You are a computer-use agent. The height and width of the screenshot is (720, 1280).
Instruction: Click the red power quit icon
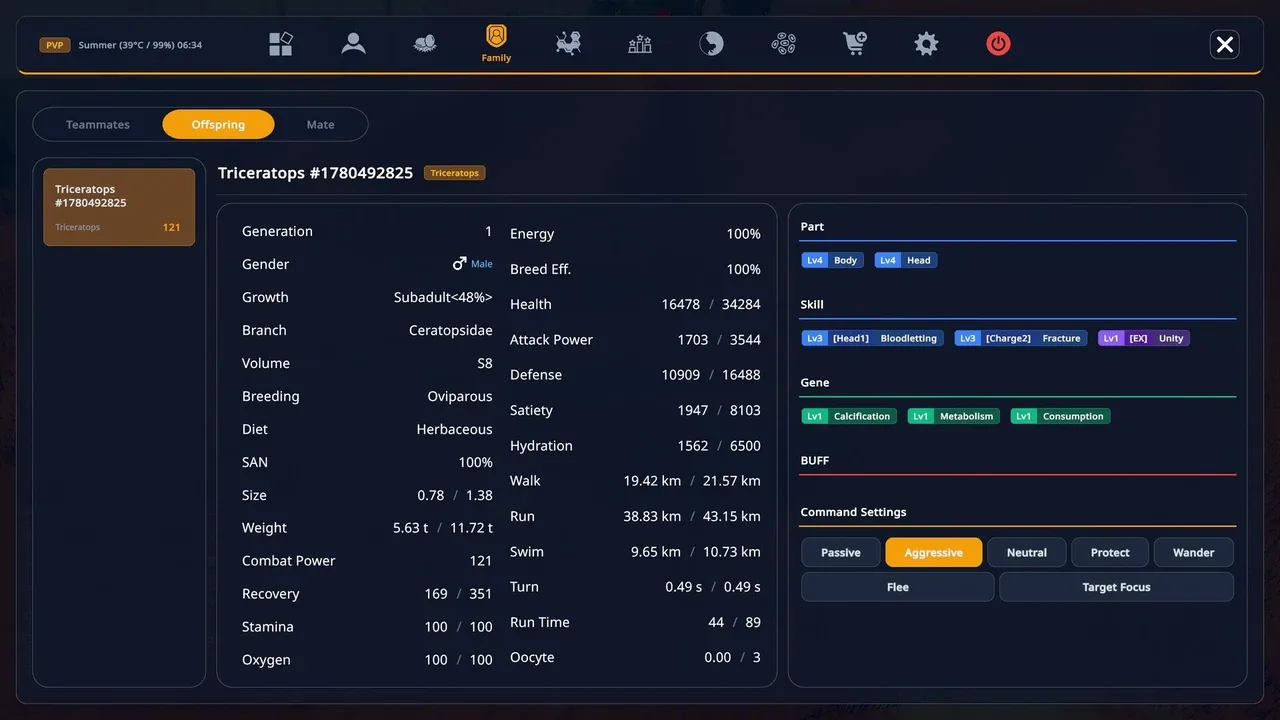[998, 43]
